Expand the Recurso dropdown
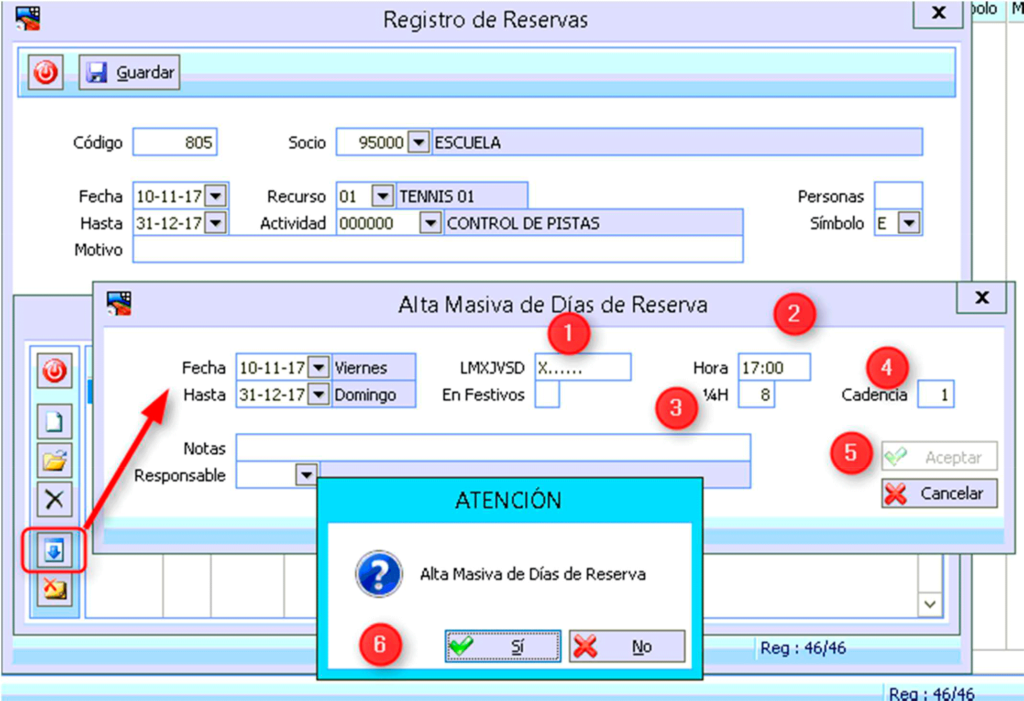 pyautogui.click(x=382, y=195)
